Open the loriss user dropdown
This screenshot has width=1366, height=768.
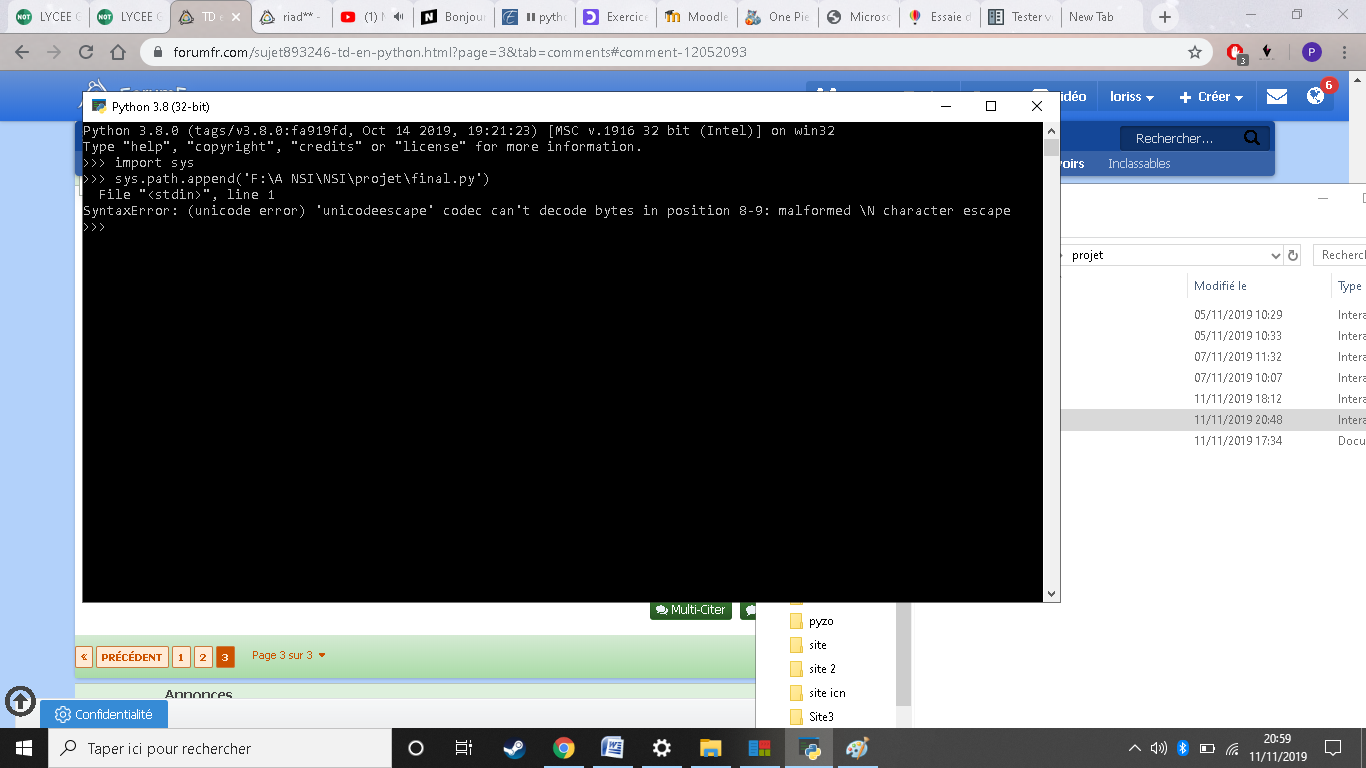pos(1132,97)
